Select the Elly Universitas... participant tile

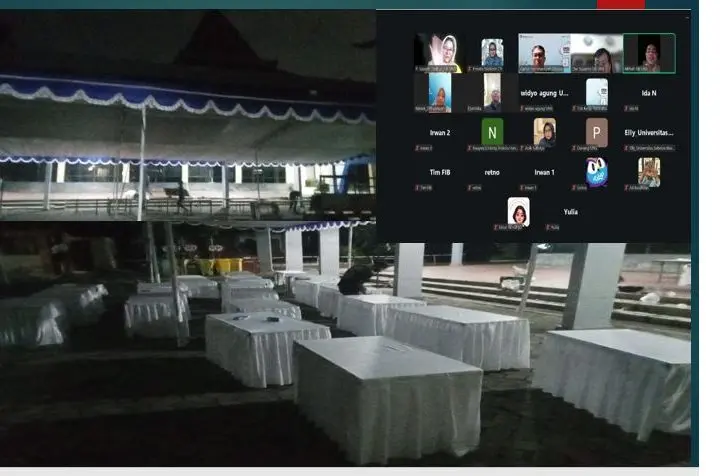pos(649,133)
